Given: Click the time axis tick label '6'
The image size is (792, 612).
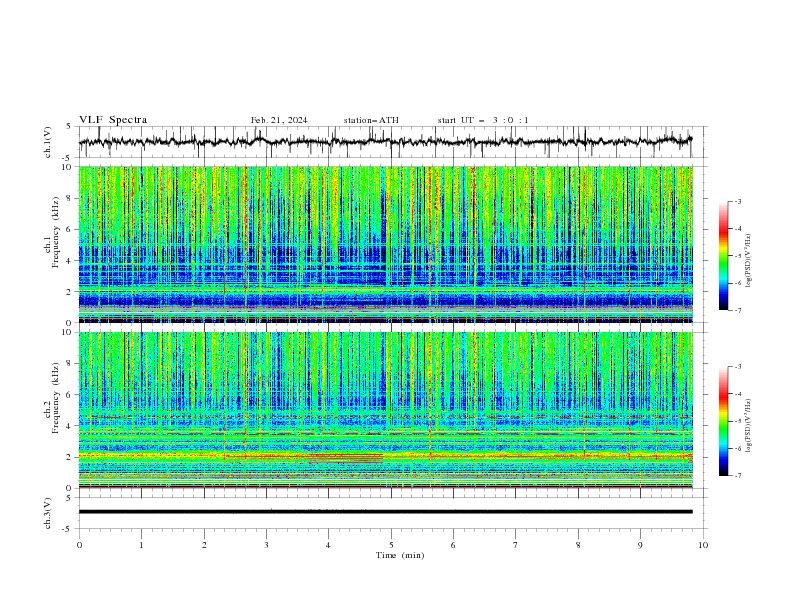Looking at the screenshot, I should pyautogui.click(x=453, y=545).
